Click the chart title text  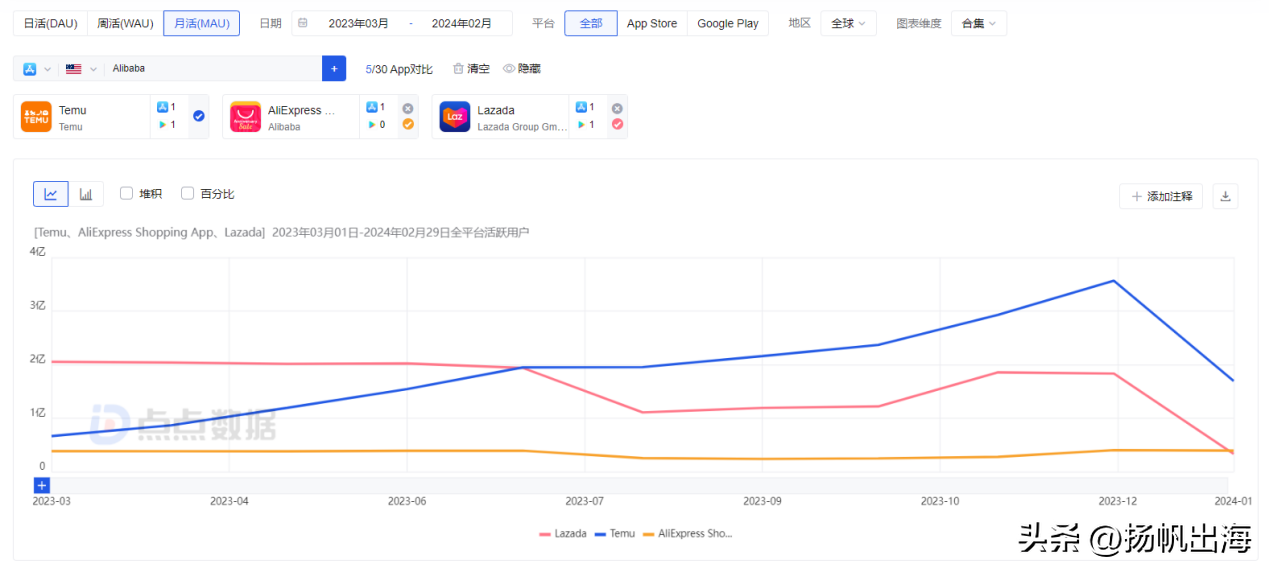tap(281, 232)
